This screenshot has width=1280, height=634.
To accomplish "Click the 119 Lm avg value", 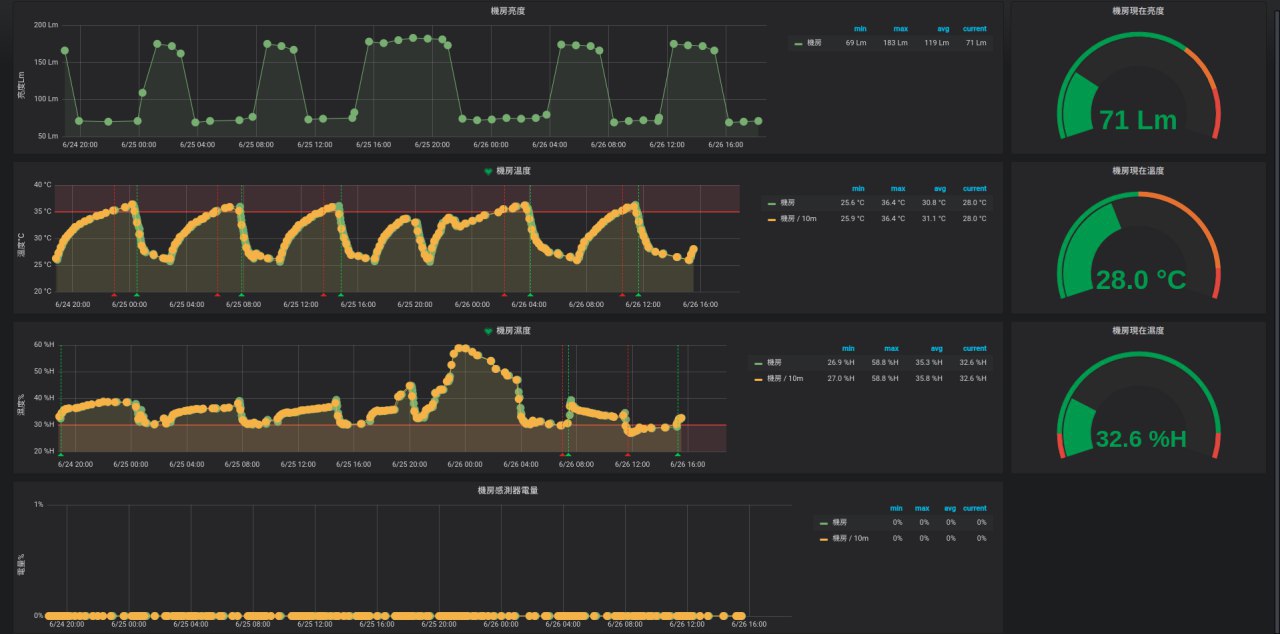I will [937, 43].
